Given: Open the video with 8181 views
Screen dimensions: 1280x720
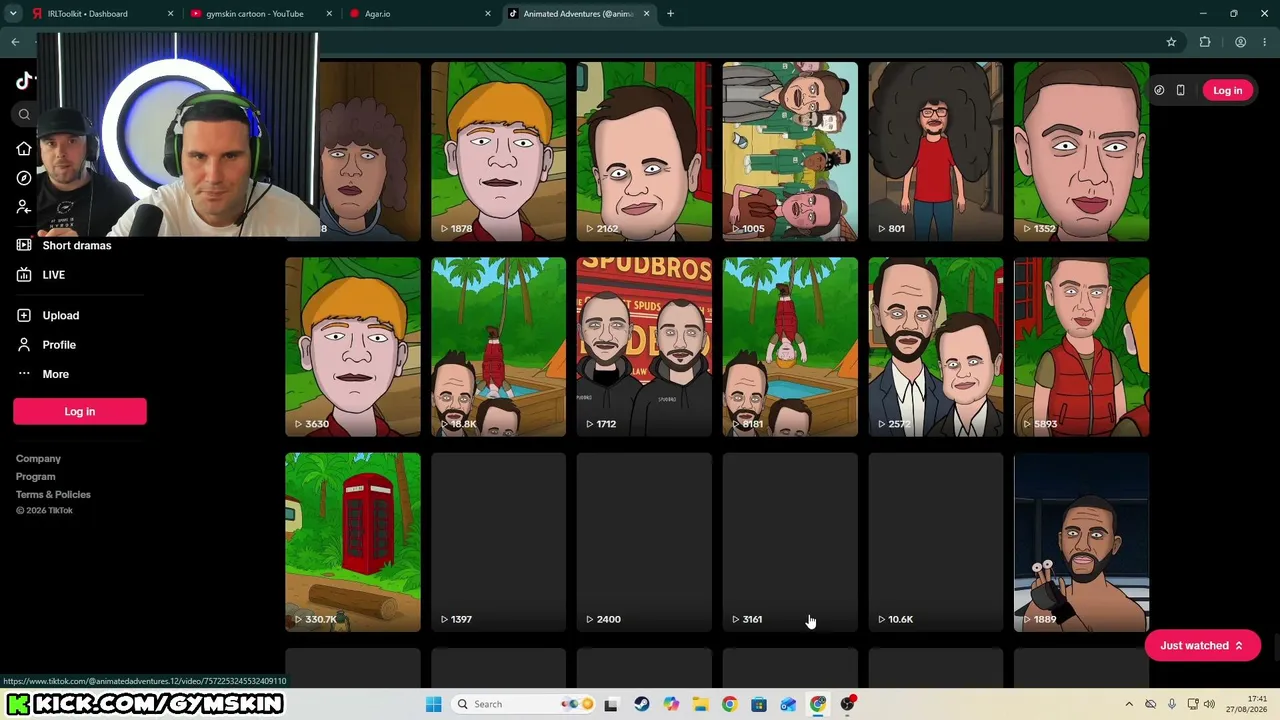Looking at the screenshot, I should tap(790, 347).
